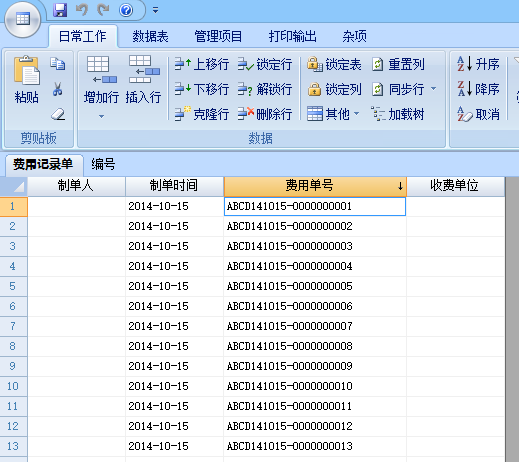This screenshot has height=462, width=519.
Task: Click 删除行 delete row button
Action: (x=265, y=114)
